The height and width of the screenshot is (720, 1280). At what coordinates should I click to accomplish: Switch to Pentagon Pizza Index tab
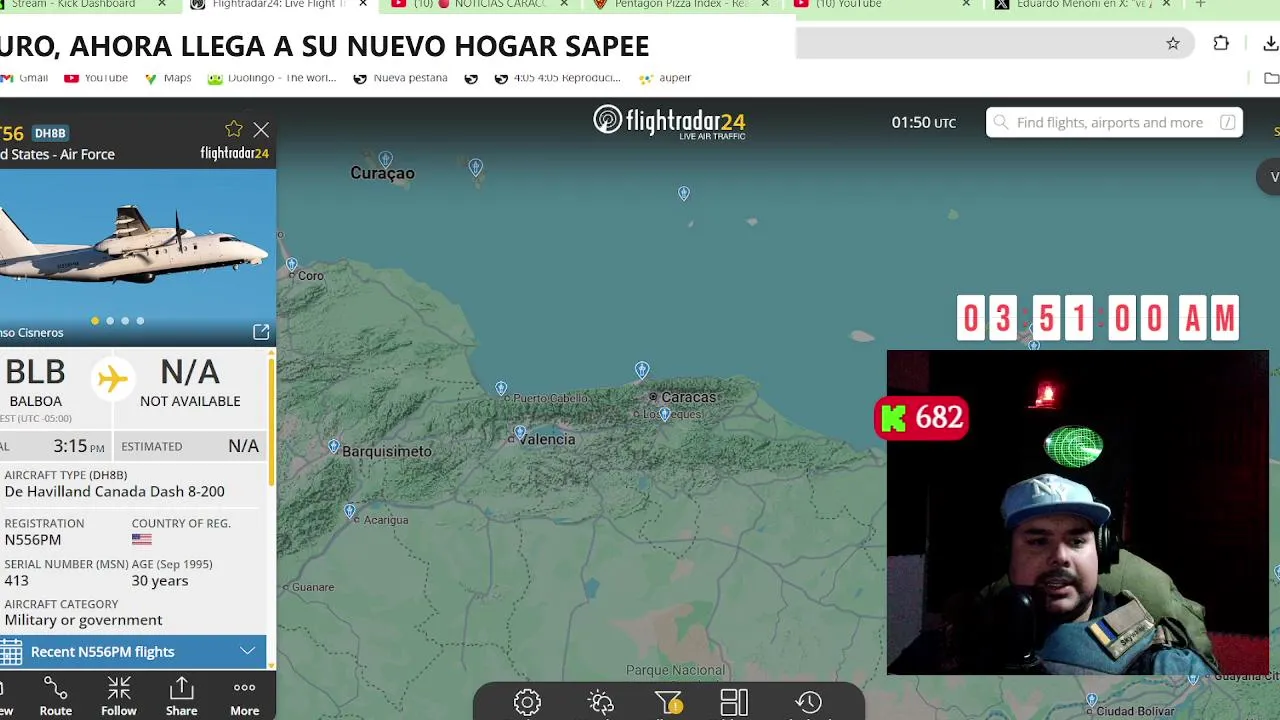tap(683, 5)
